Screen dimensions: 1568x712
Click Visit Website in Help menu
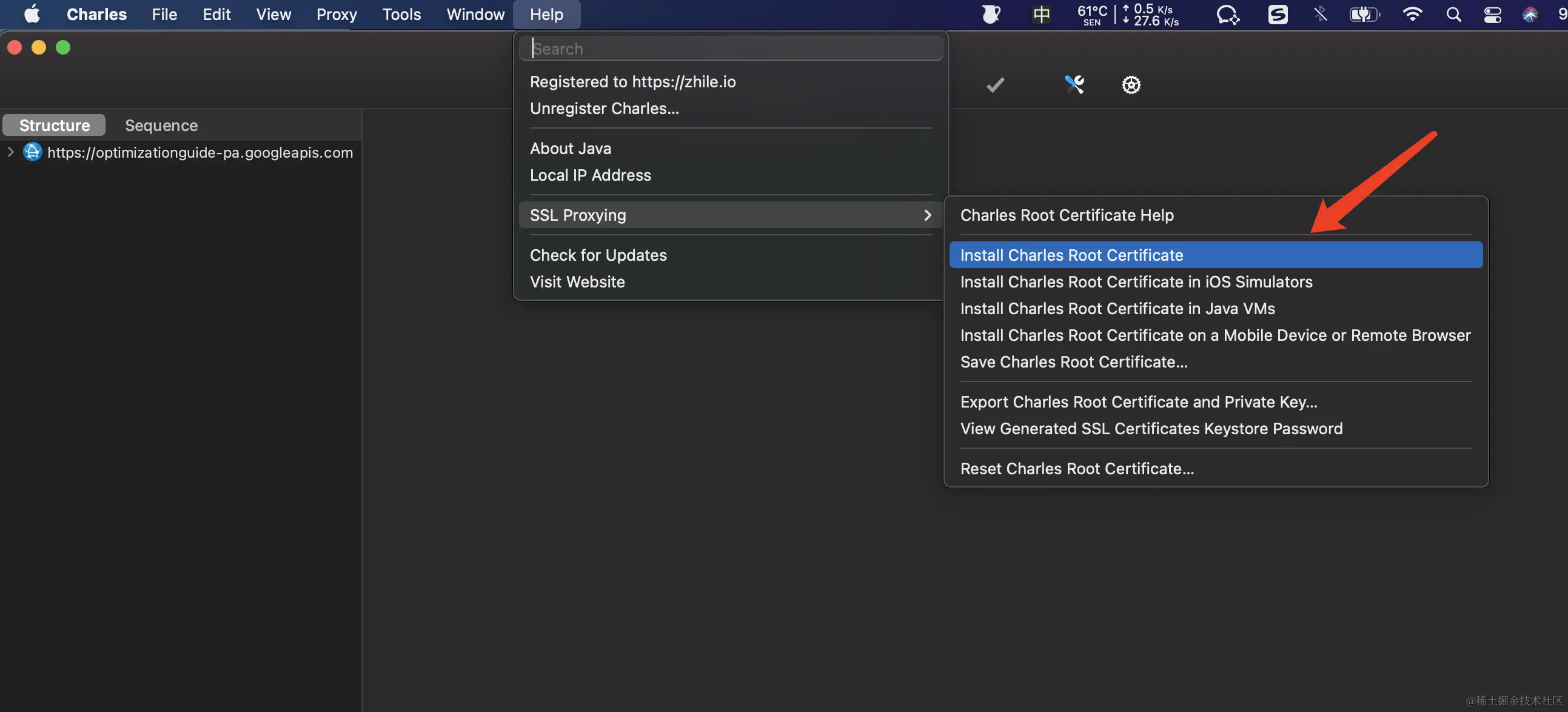click(x=577, y=282)
